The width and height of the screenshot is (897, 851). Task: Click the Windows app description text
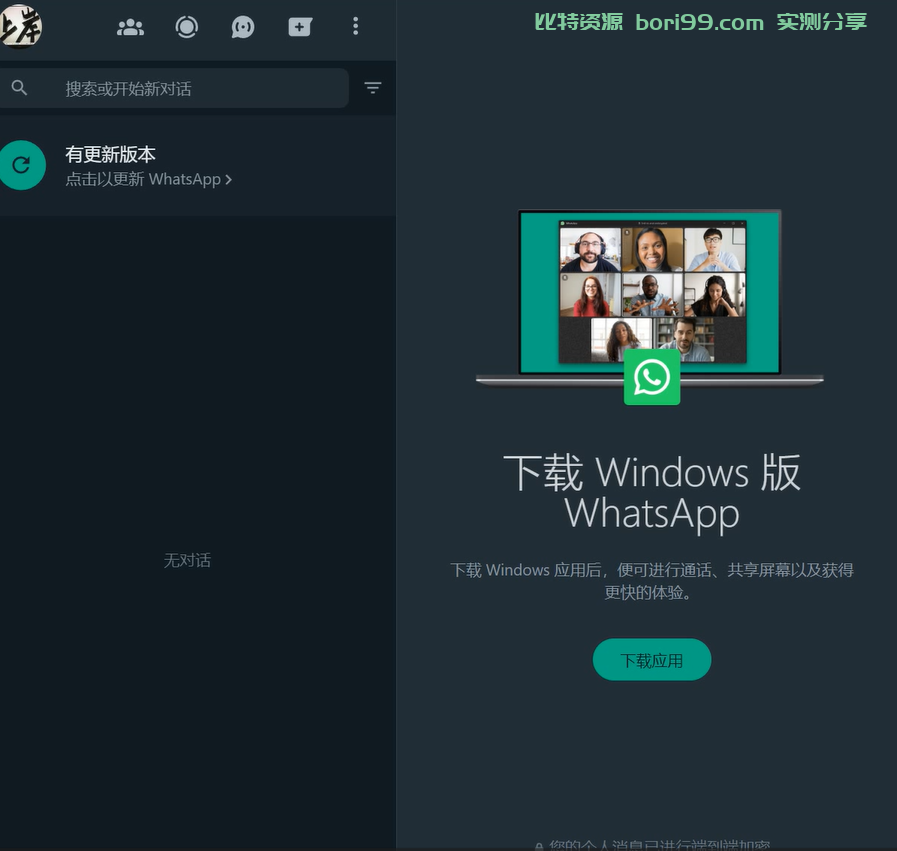pos(652,581)
